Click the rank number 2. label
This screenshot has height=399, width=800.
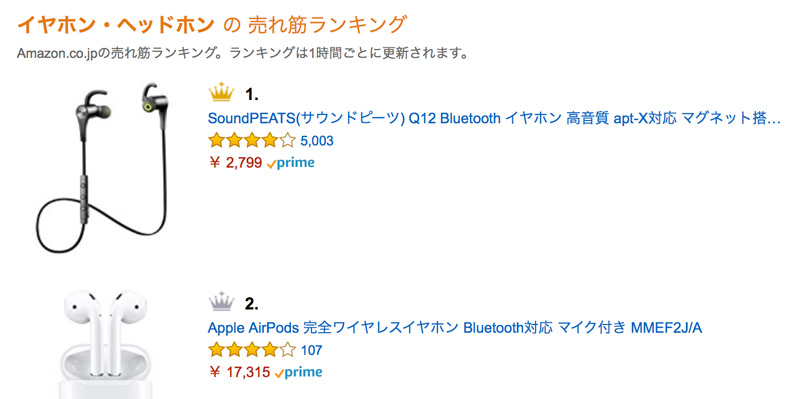(252, 304)
